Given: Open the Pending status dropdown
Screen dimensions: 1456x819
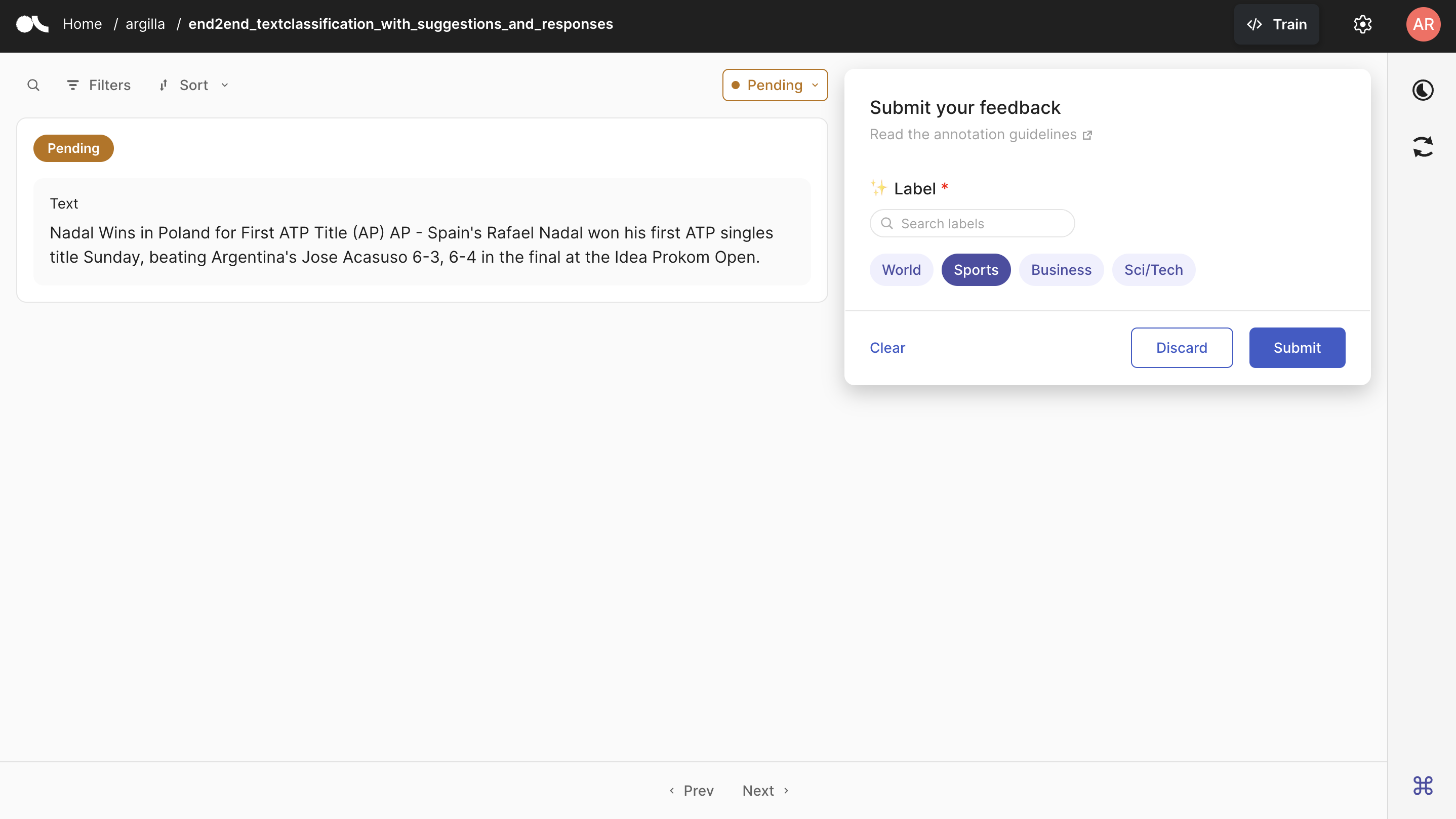Looking at the screenshot, I should click(x=775, y=86).
